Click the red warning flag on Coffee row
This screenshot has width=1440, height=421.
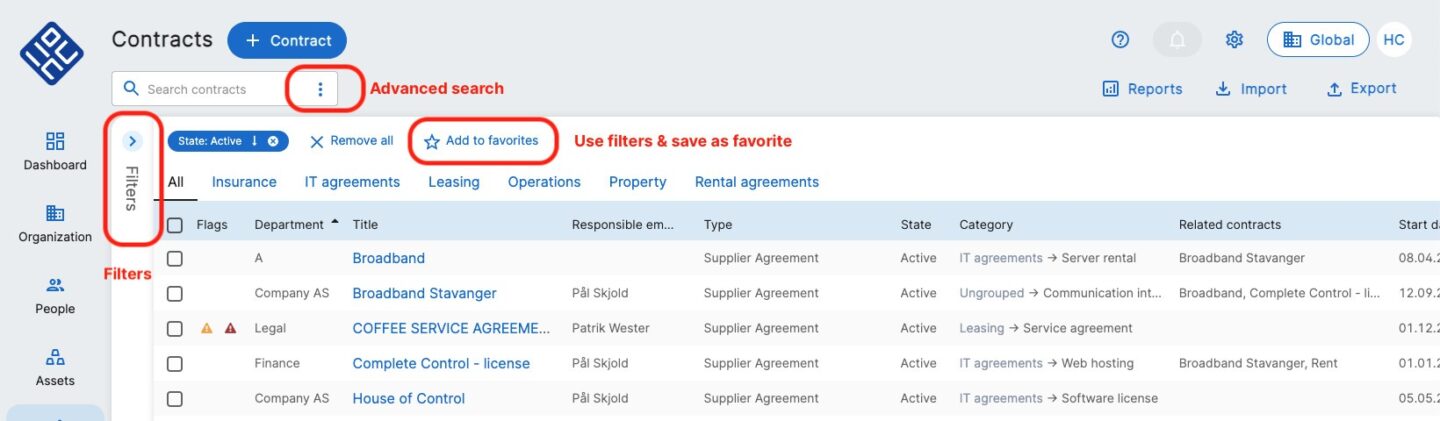click(x=231, y=328)
